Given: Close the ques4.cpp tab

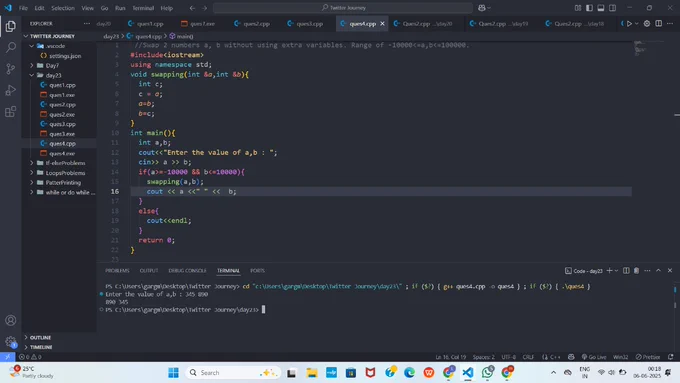Looking at the screenshot, I should 382,23.
